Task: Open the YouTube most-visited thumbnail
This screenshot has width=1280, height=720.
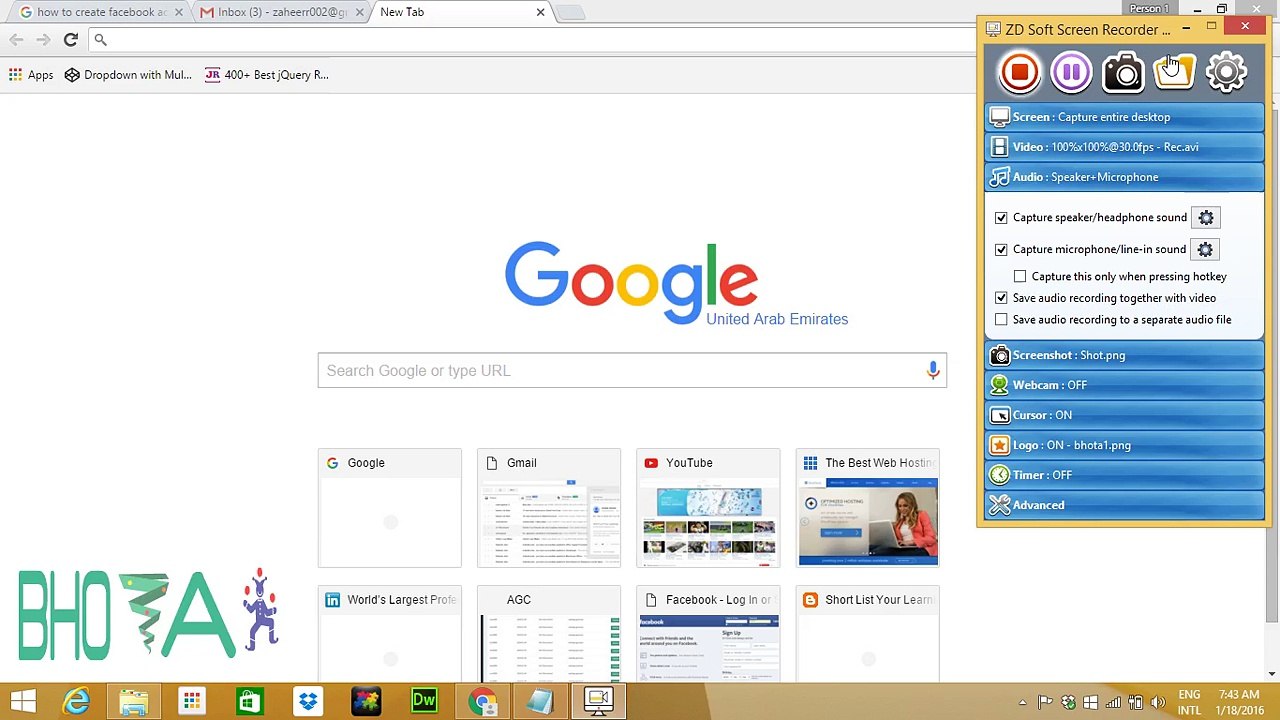Action: tap(708, 508)
